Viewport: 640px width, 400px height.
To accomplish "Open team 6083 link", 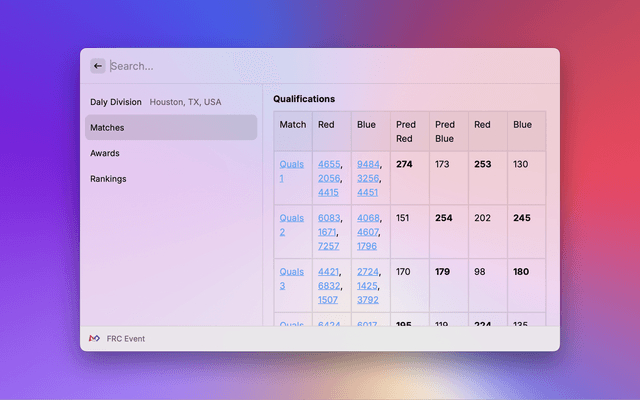I will [x=328, y=218].
